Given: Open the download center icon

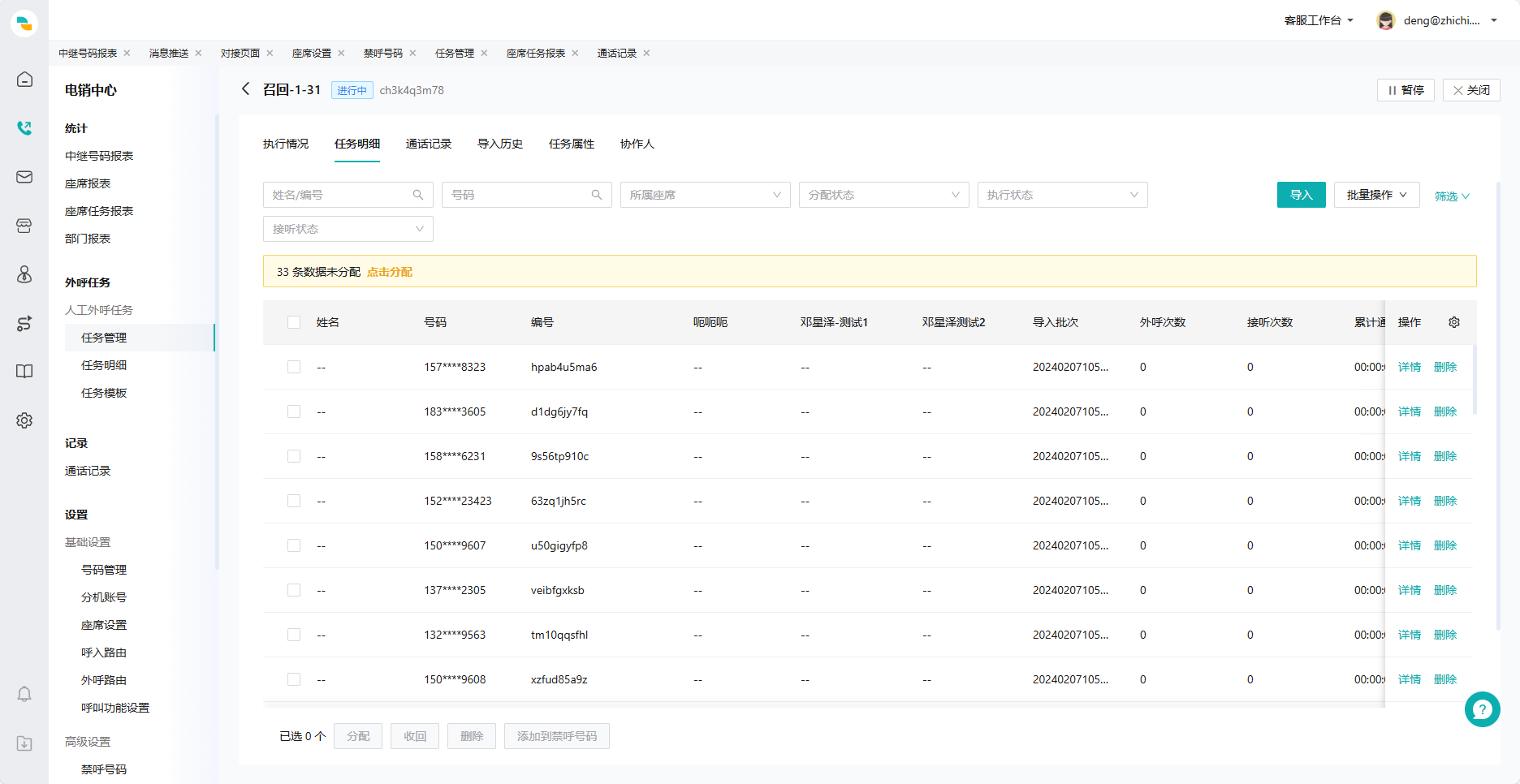Looking at the screenshot, I should click(24, 743).
